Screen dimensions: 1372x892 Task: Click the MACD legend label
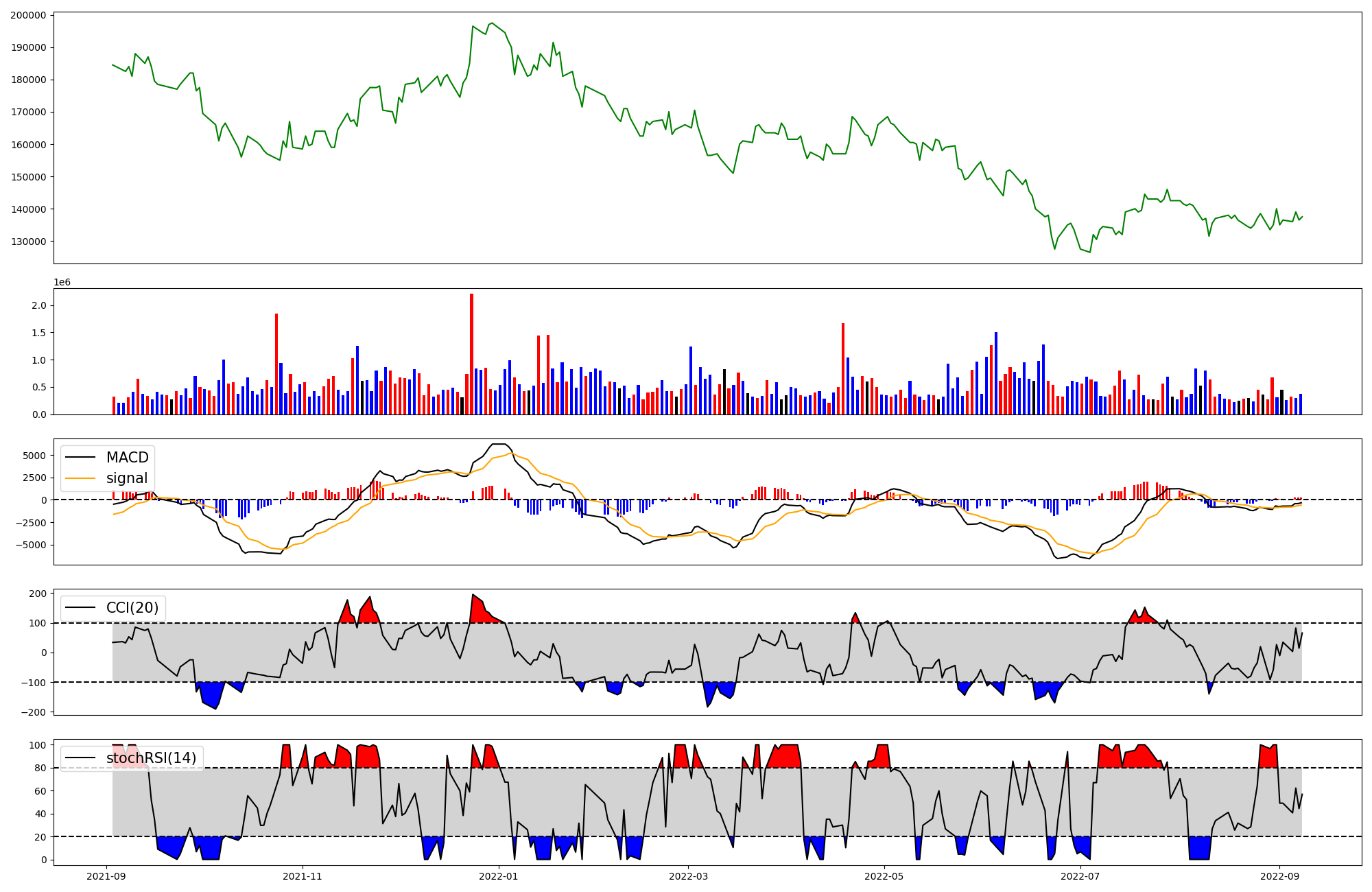[127, 458]
